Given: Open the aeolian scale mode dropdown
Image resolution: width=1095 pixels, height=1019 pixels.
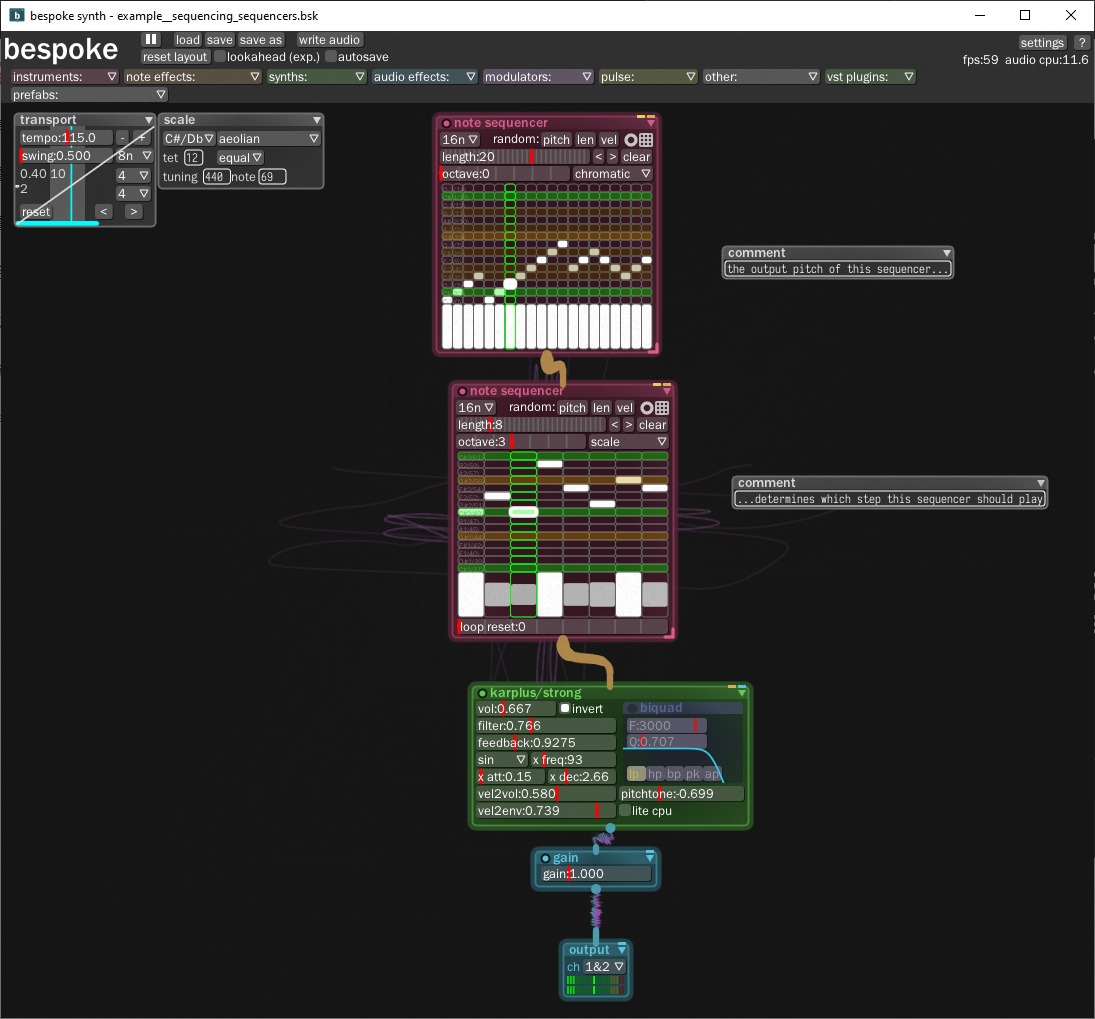Looking at the screenshot, I should coord(268,139).
